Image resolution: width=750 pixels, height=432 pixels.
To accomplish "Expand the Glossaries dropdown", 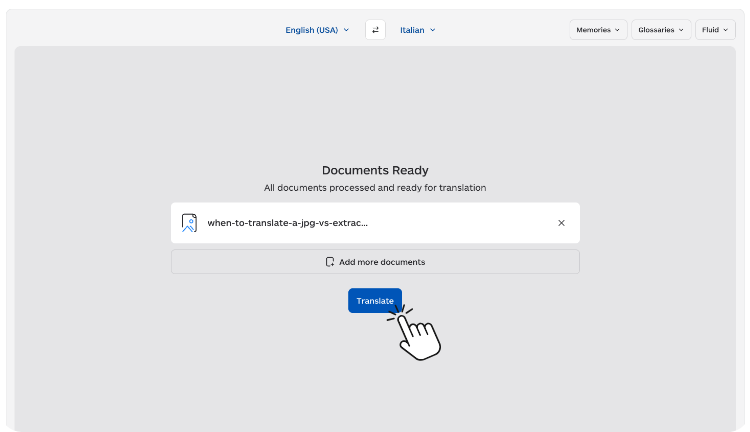I will click(660, 30).
